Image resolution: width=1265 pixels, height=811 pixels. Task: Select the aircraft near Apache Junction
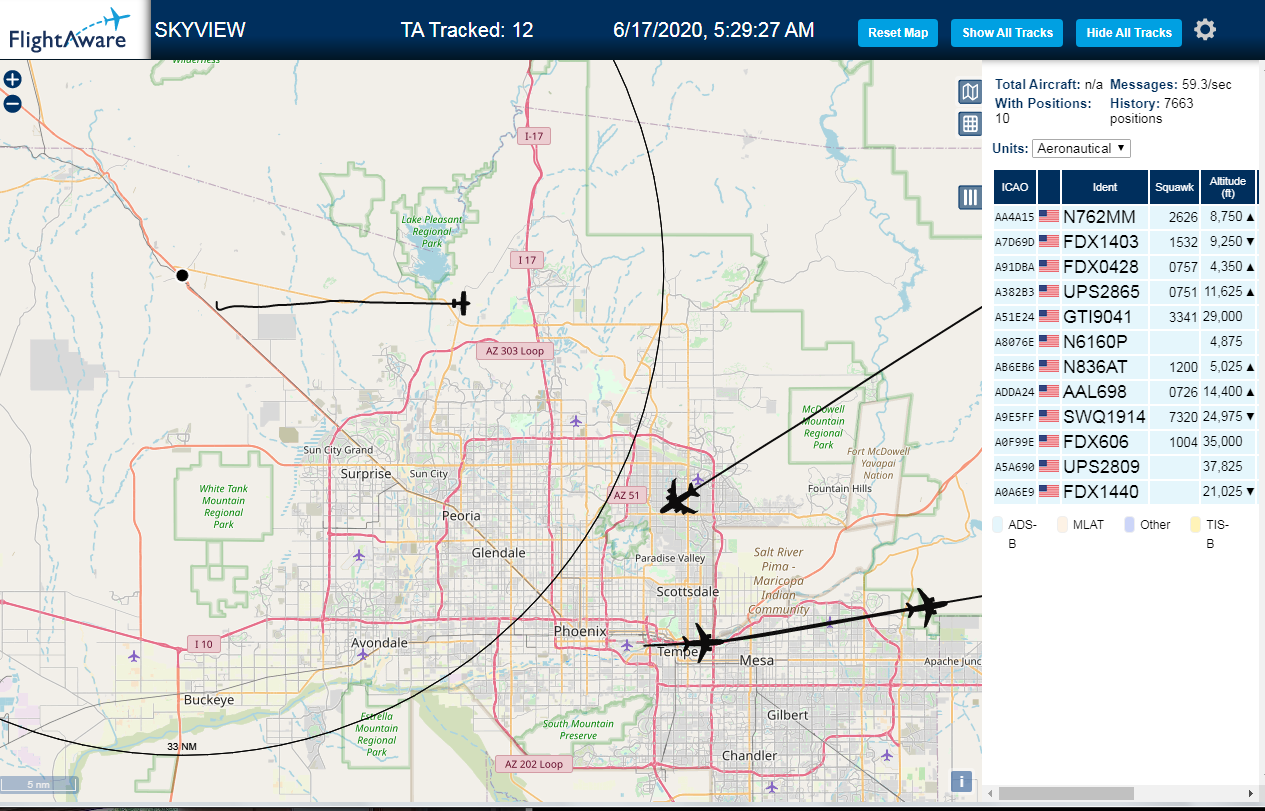927,607
